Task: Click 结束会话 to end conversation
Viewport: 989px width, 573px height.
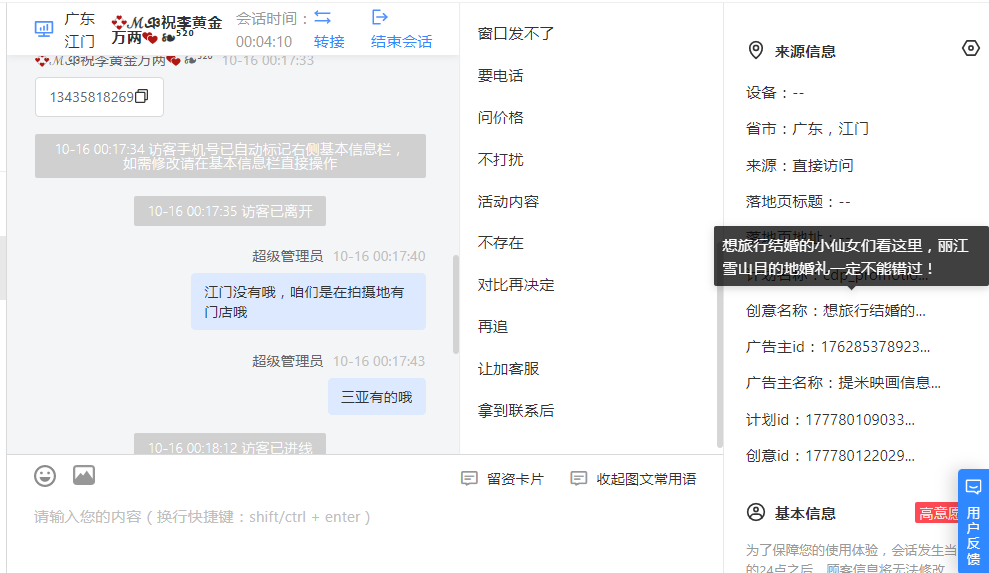Action: pyautogui.click(x=402, y=42)
